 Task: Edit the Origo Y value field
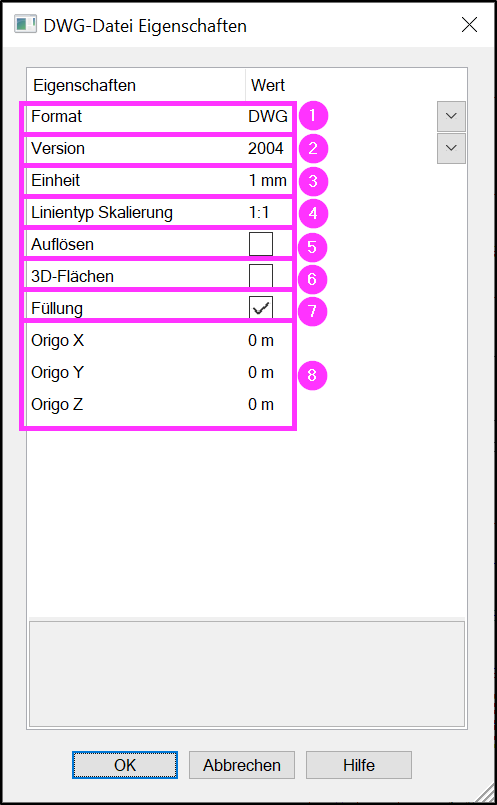pos(261,372)
